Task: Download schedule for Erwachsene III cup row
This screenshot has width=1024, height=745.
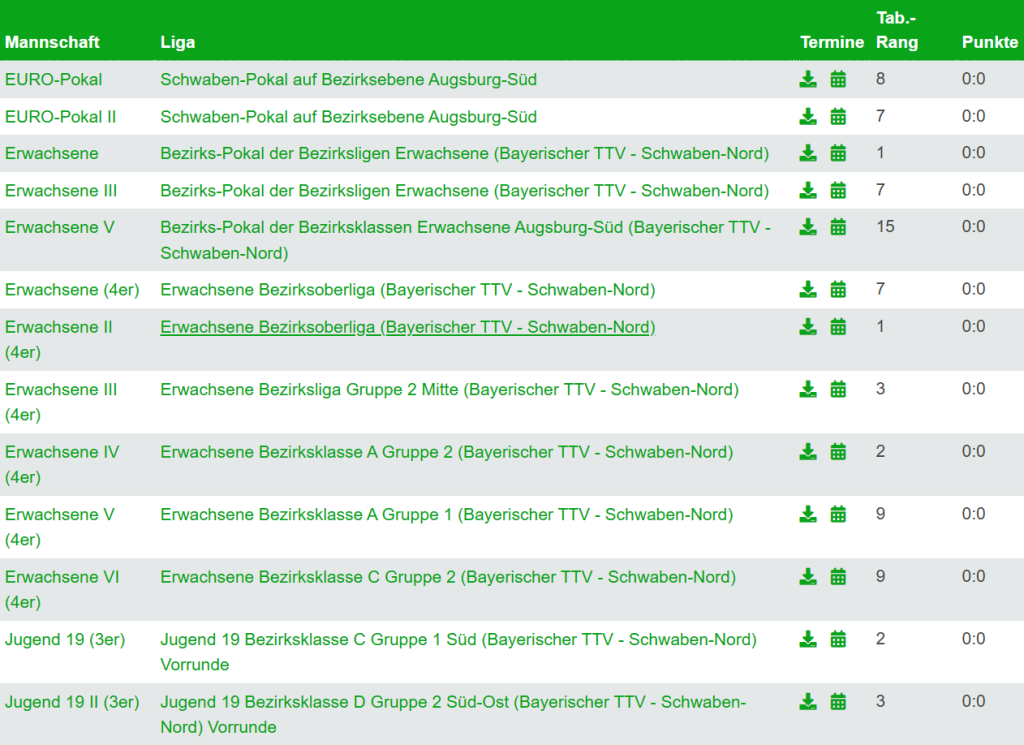Action: point(808,191)
